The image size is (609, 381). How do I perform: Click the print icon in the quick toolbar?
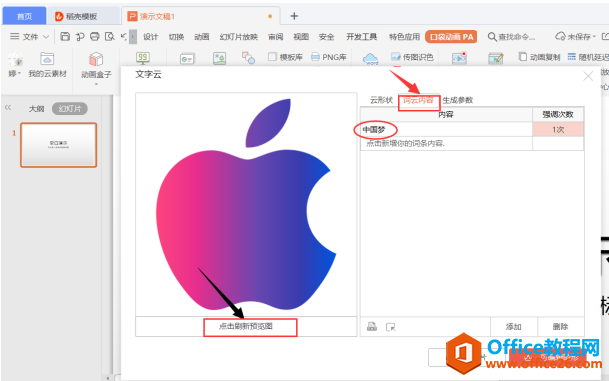(x=95, y=37)
